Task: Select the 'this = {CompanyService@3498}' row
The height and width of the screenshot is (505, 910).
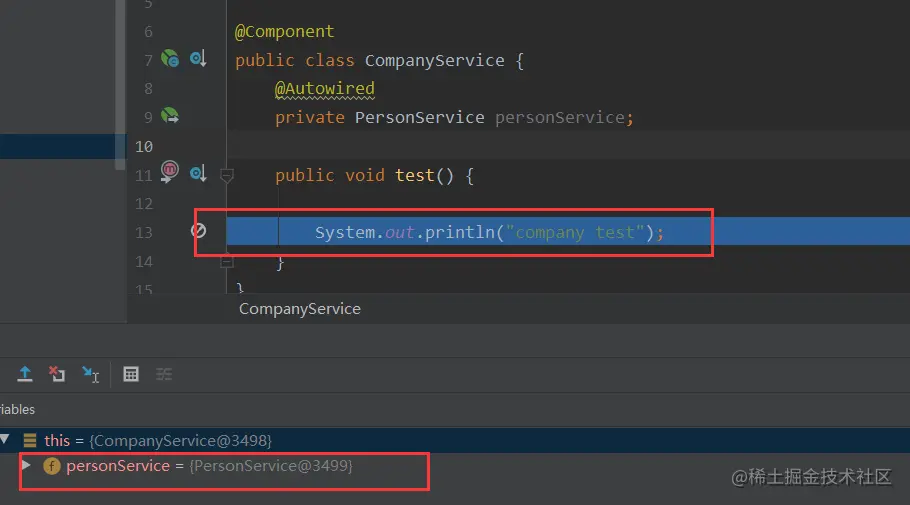Action: coord(455,441)
